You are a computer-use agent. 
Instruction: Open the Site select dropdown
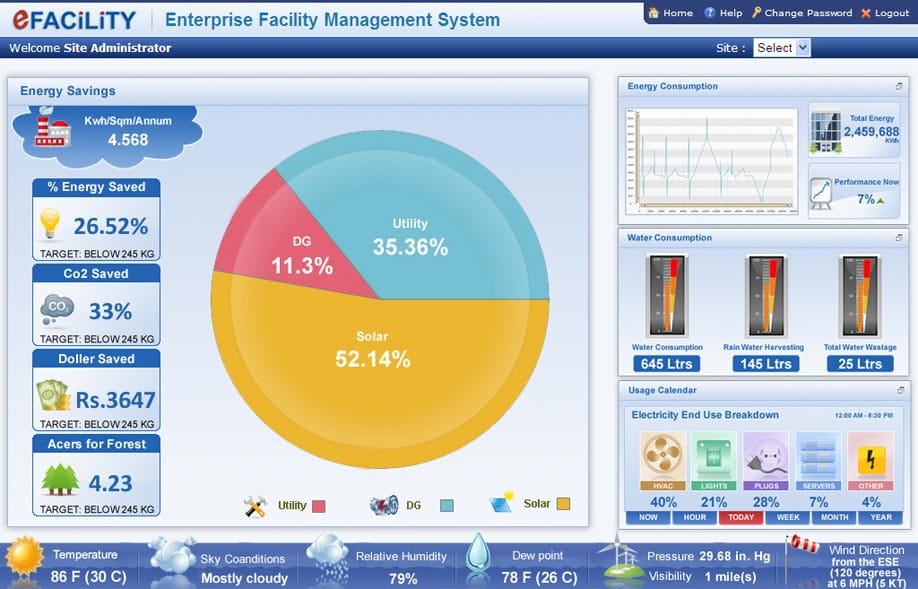coord(781,48)
